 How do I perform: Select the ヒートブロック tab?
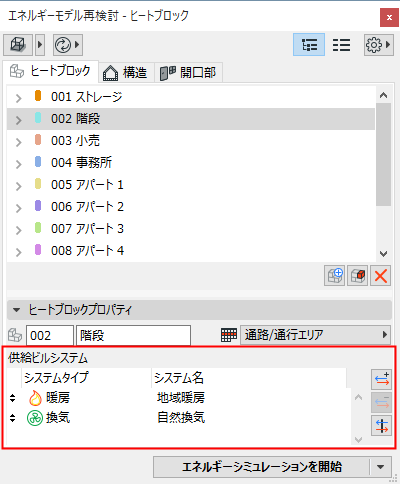coord(51,71)
